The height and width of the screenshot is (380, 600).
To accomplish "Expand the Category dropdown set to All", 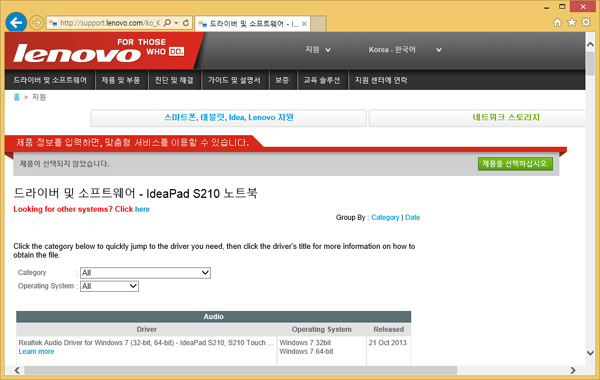I will coord(145,273).
